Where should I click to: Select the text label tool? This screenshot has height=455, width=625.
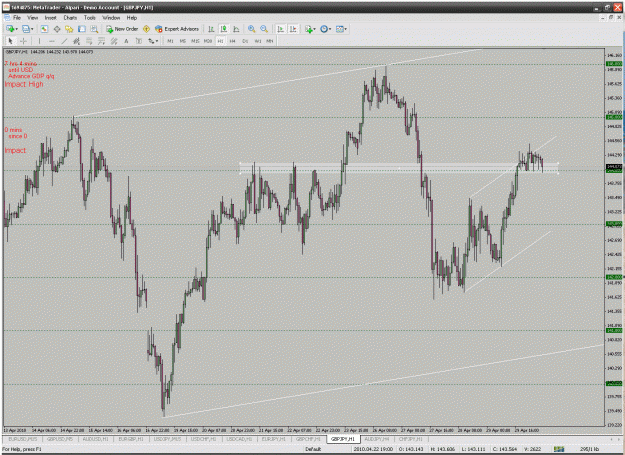pyautogui.click(x=139, y=41)
